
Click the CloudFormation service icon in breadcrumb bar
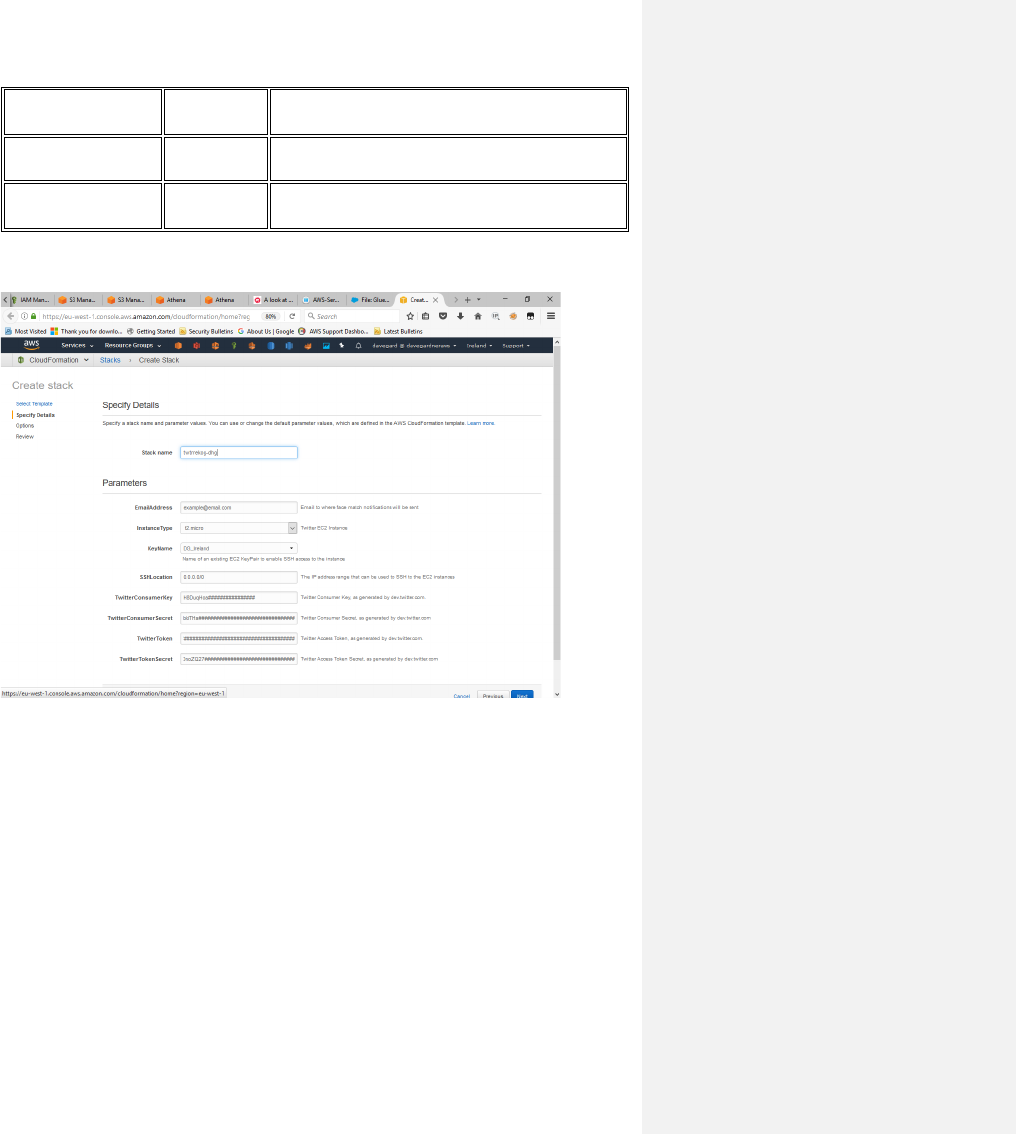[x=21, y=359]
